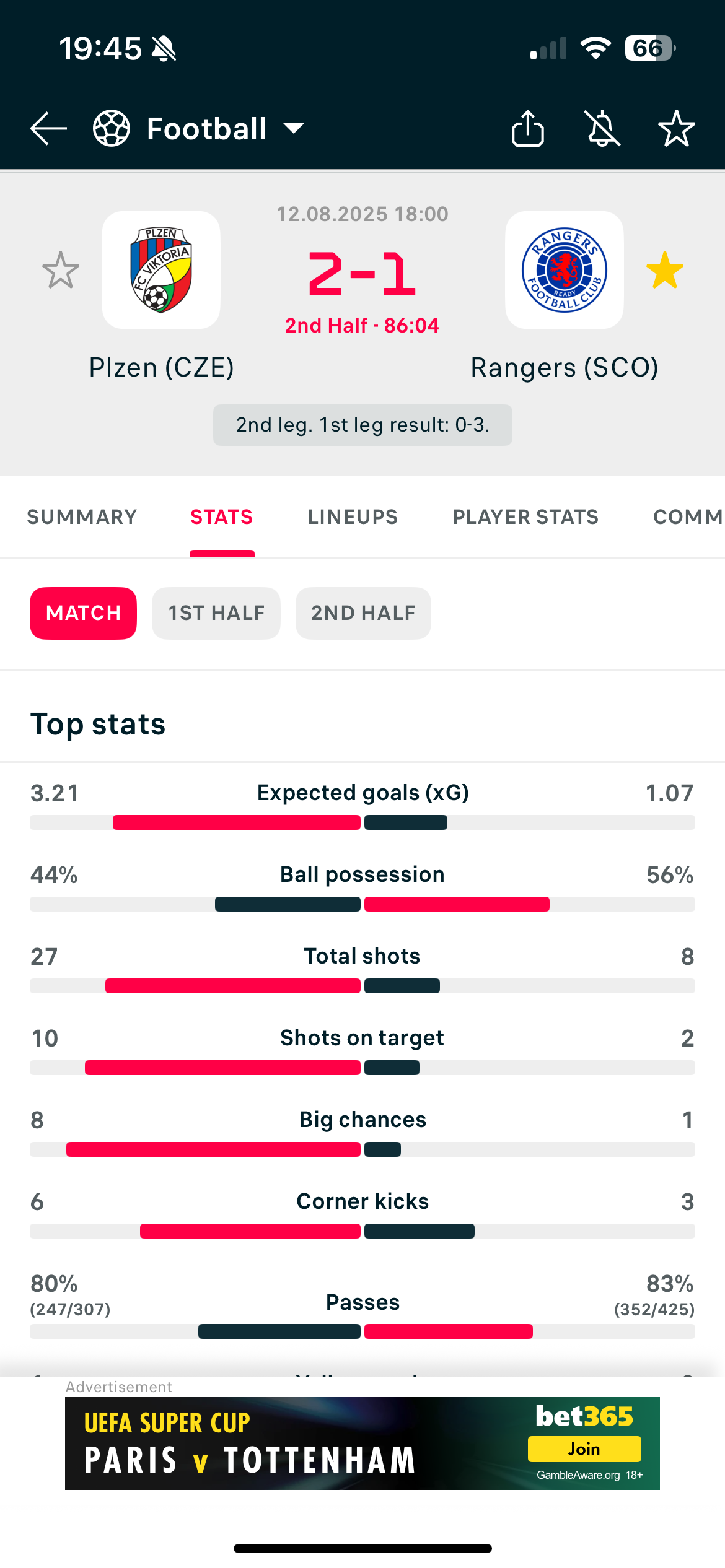This screenshot has height=1568, width=725.
Task: Tap the Ball possession bar
Action: [x=362, y=904]
